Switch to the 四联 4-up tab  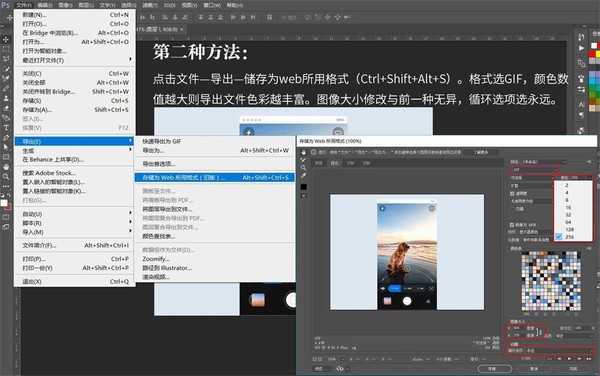click(366, 163)
